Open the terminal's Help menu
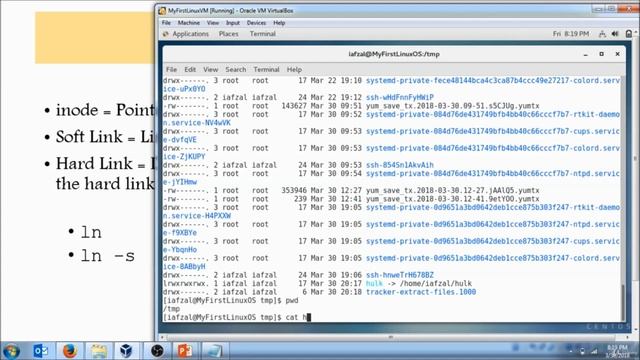This screenshot has width=640, height=360. [294, 69]
